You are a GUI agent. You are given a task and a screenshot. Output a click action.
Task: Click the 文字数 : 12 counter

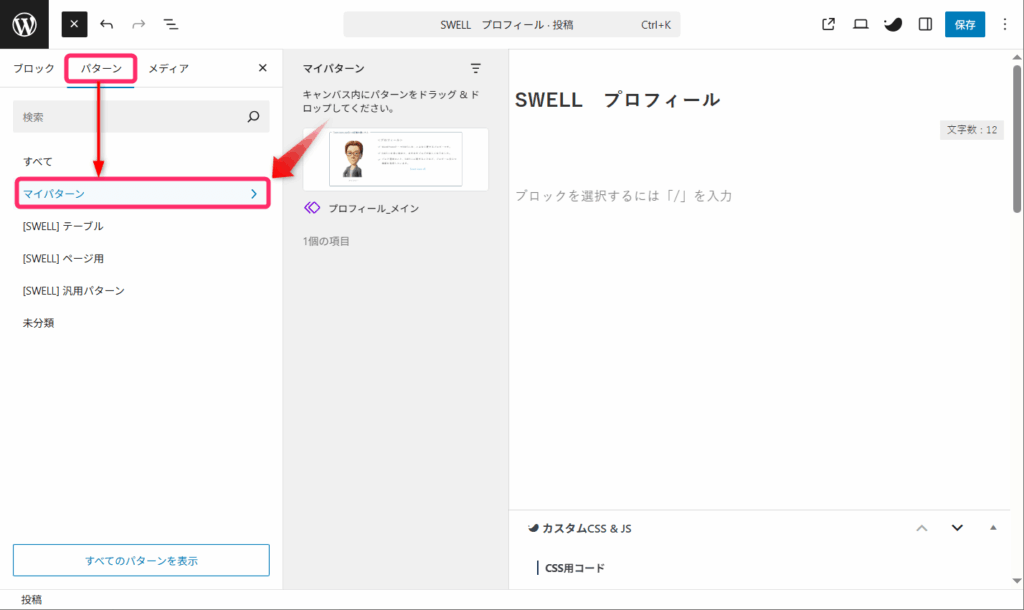[972, 130]
